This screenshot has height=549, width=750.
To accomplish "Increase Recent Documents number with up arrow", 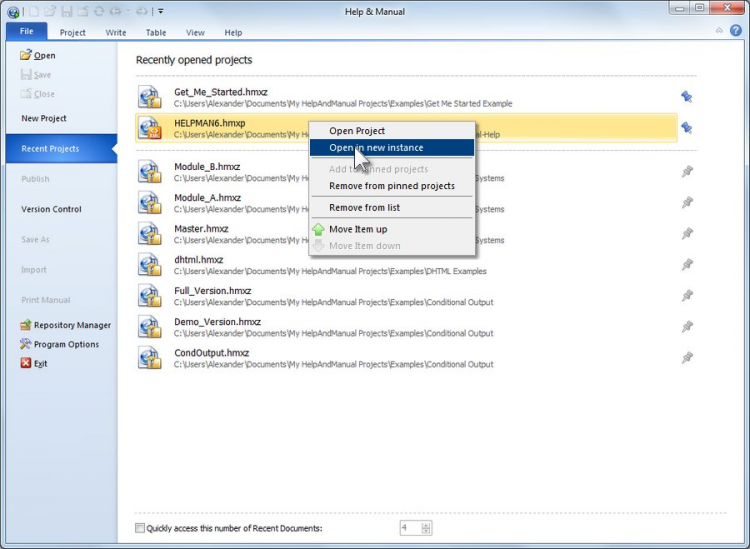I will point(426,525).
